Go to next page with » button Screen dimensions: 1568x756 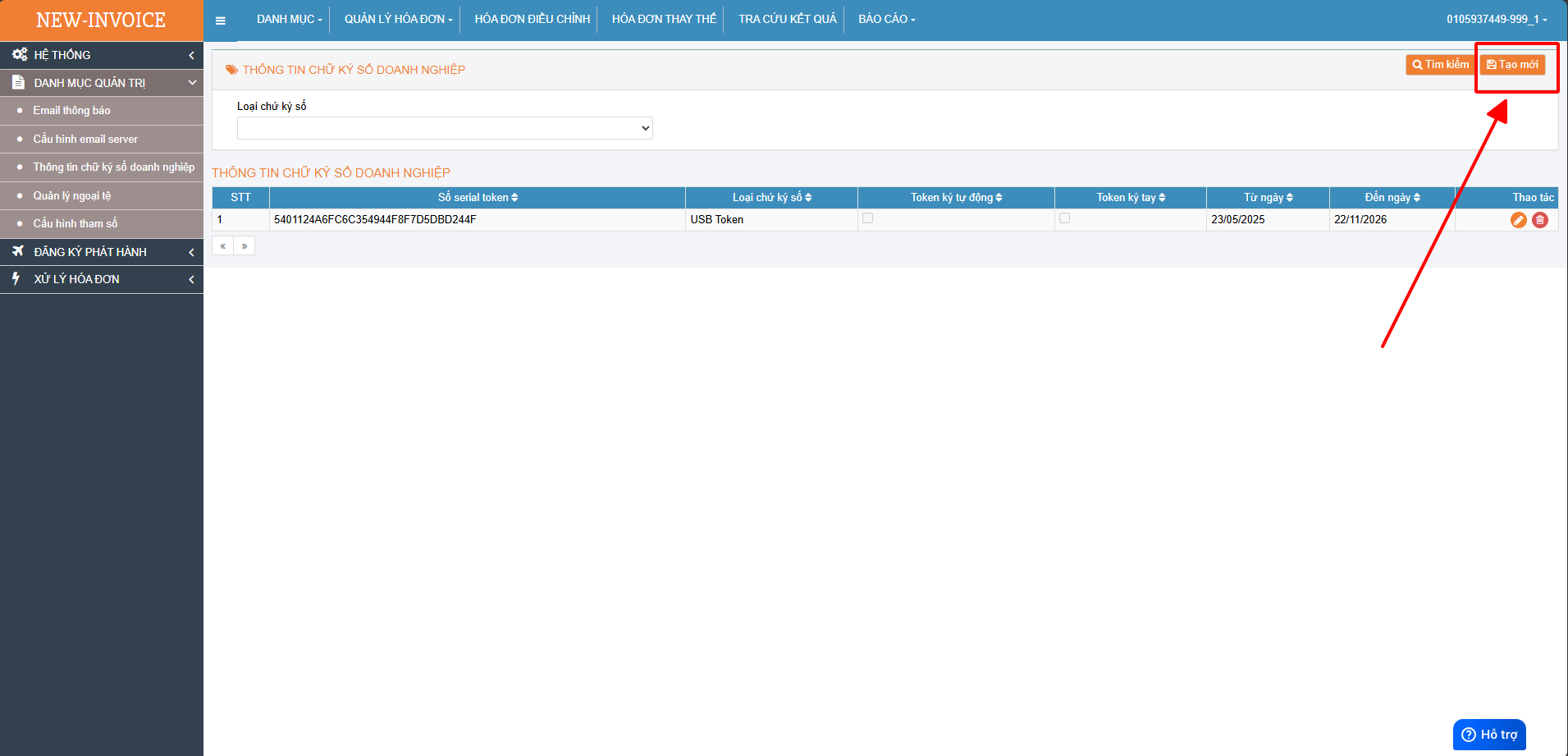[245, 246]
